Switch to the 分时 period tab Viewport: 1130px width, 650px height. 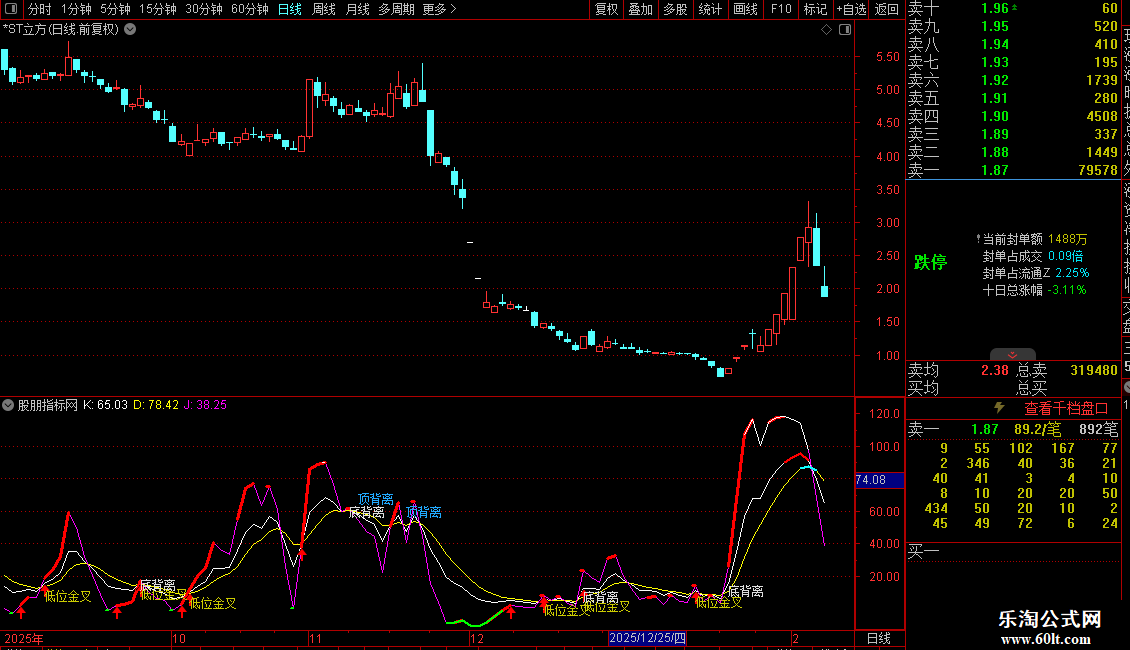pyautogui.click(x=40, y=9)
